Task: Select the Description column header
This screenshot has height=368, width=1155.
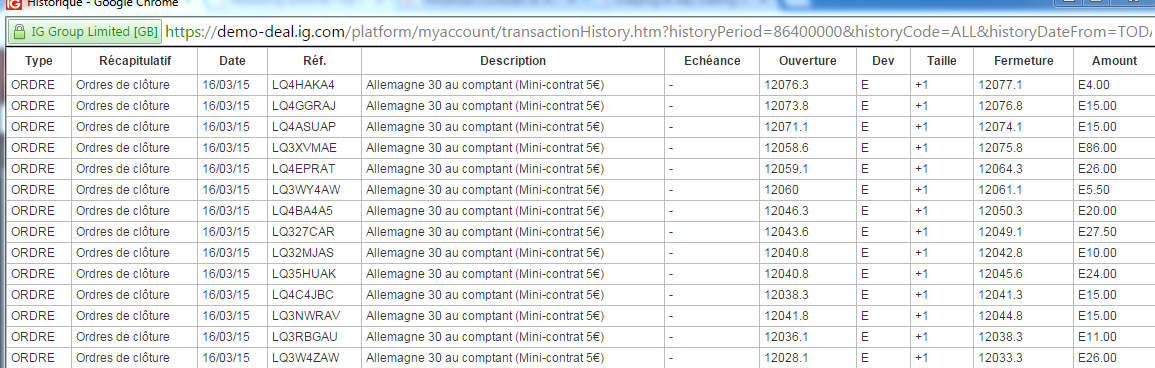Action: click(513, 61)
